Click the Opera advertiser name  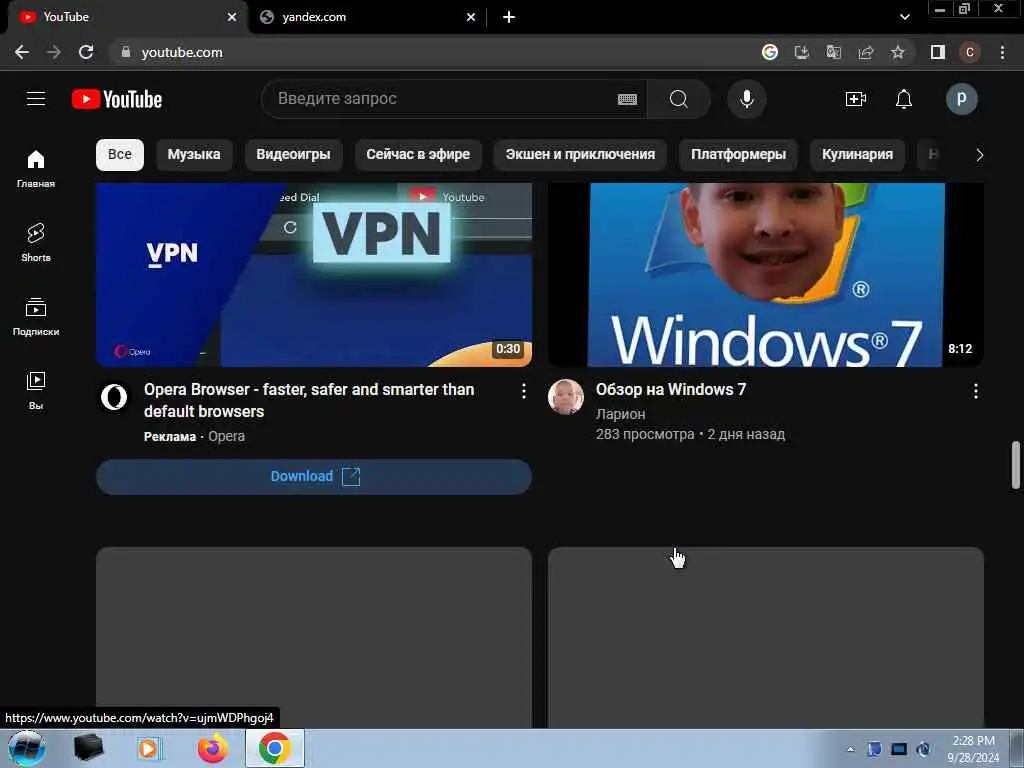[227, 436]
